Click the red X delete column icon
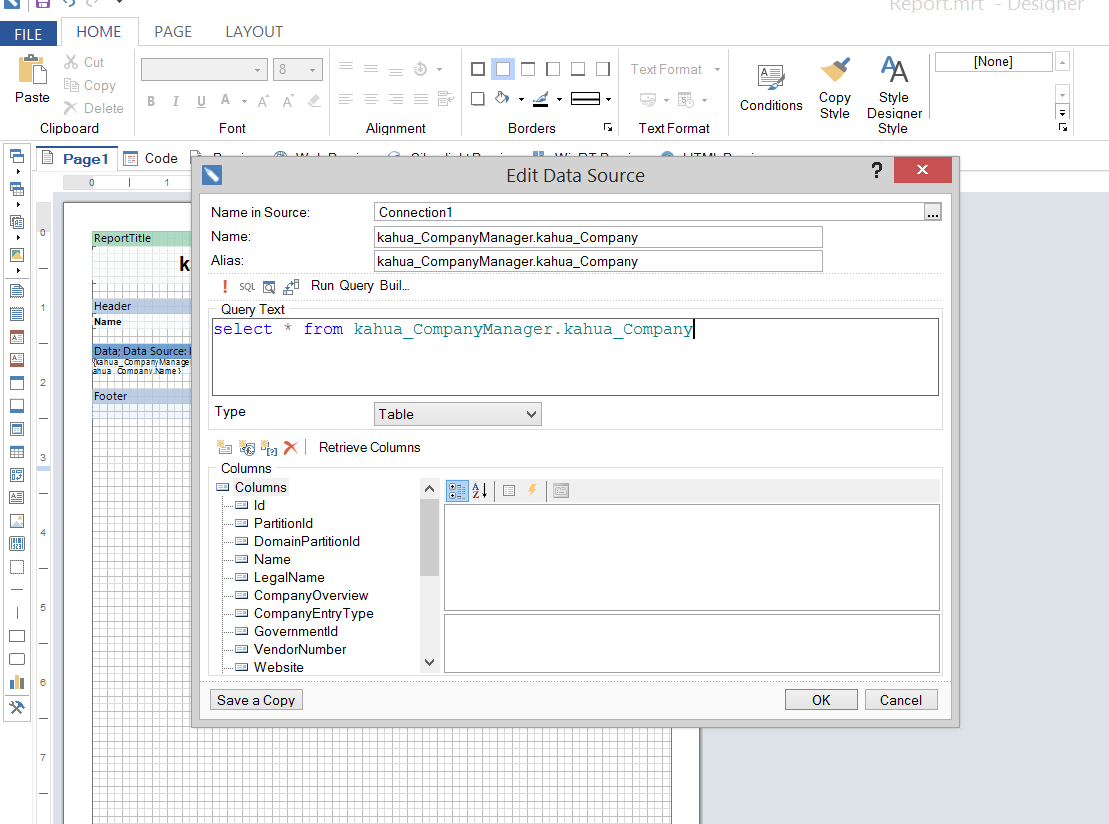This screenshot has width=1109, height=824. [291, 448]
